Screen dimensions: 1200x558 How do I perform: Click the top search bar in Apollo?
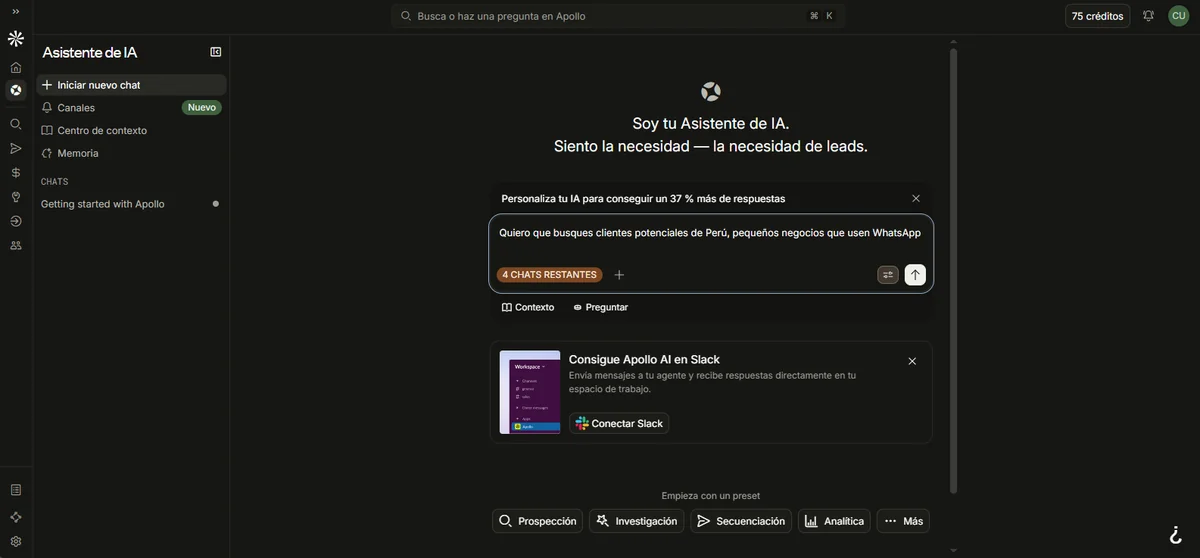(618, 16)
